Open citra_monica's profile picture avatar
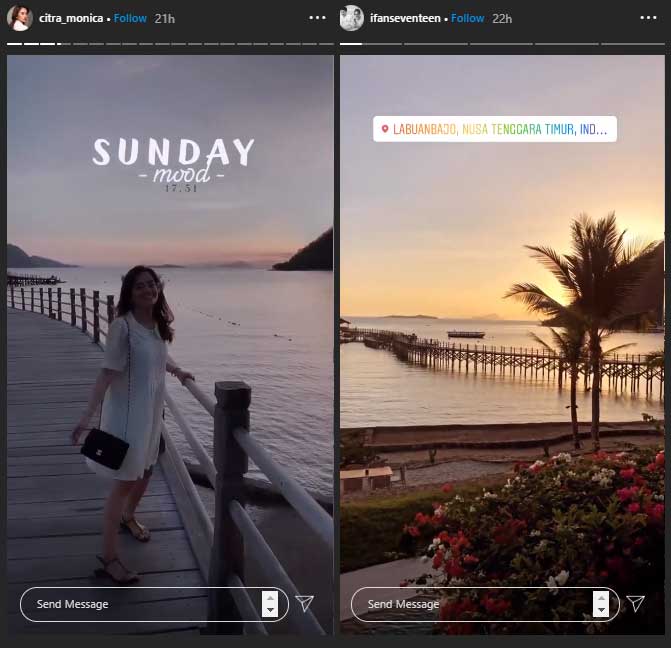 [x=19, y=18]
